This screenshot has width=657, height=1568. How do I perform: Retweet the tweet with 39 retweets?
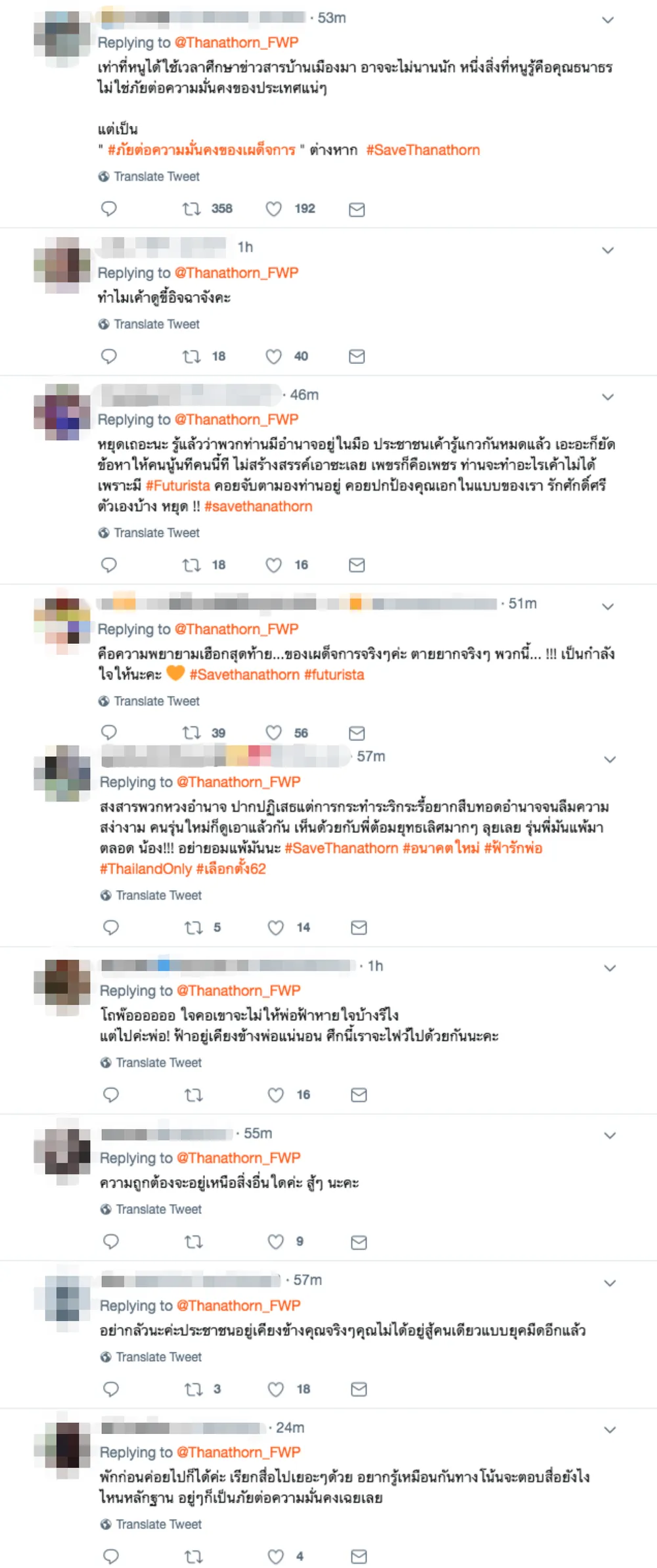[191, 732]
